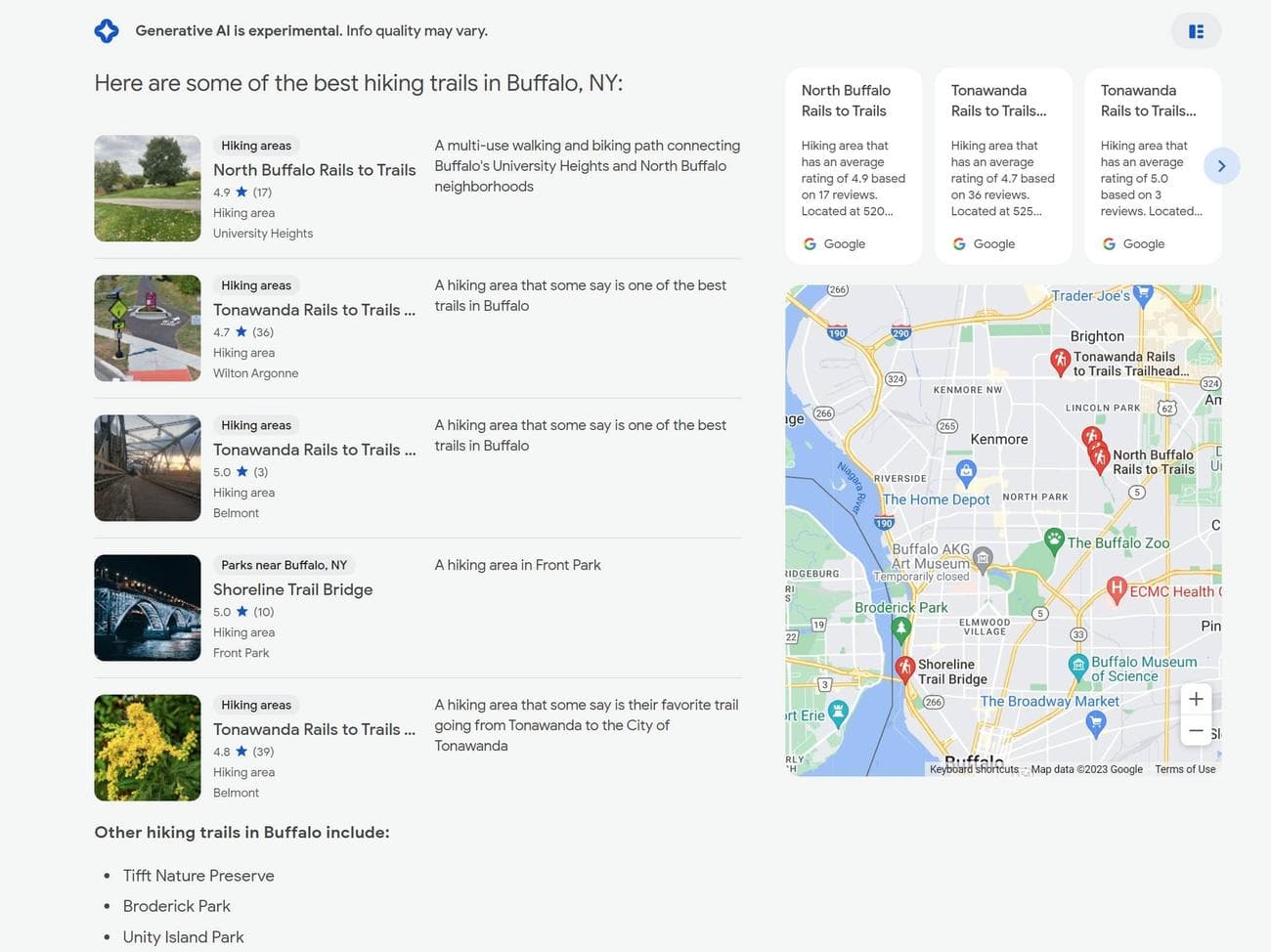
Task: Open the North Buffalo Rails to Trails listing
Action: (314, 170)
